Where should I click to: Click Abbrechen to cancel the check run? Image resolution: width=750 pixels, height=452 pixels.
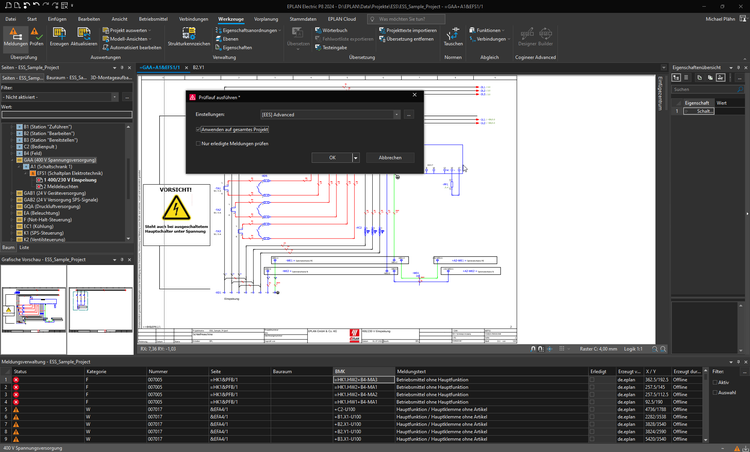390,158
